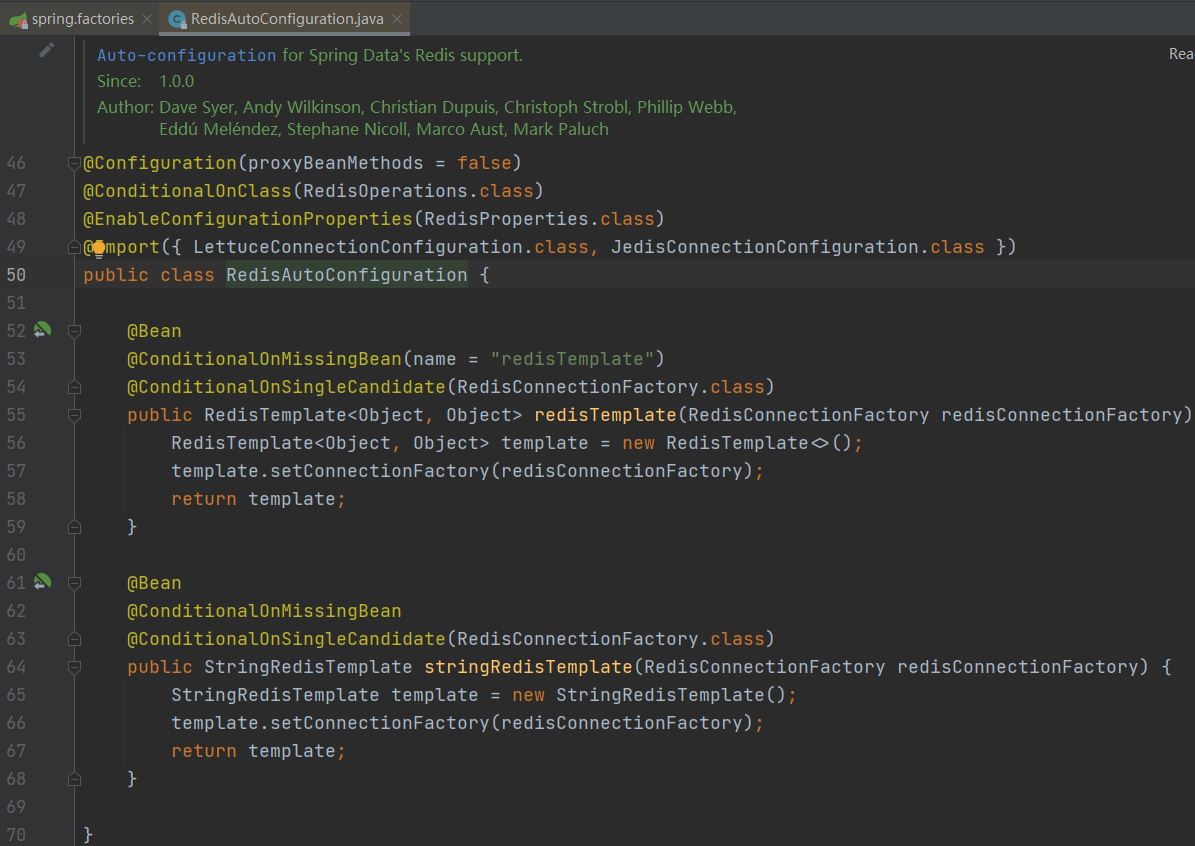The height and width of the screenshot is (846, 1195).
Task: Toggle the fold marker at line 63
Action: point(74,639)
